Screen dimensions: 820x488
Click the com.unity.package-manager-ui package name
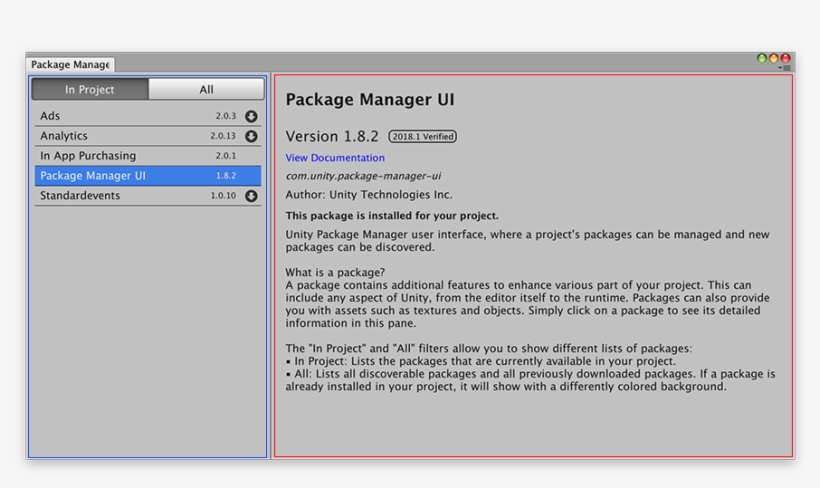coord(363,176)
